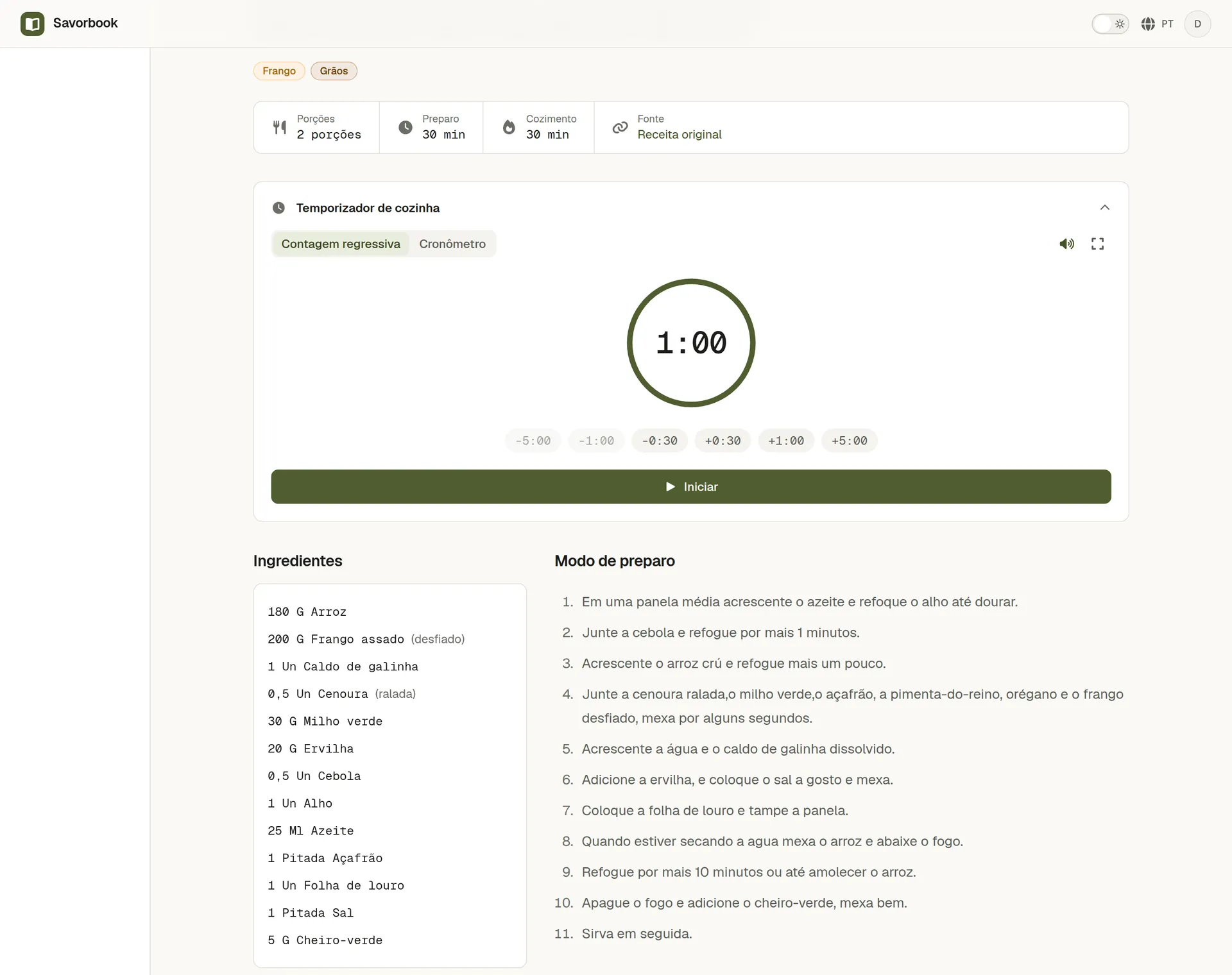1232x975 pixels.
Task: Click the clock icon beside Temporizador de cozinha
Action: [x=278, y=208]
